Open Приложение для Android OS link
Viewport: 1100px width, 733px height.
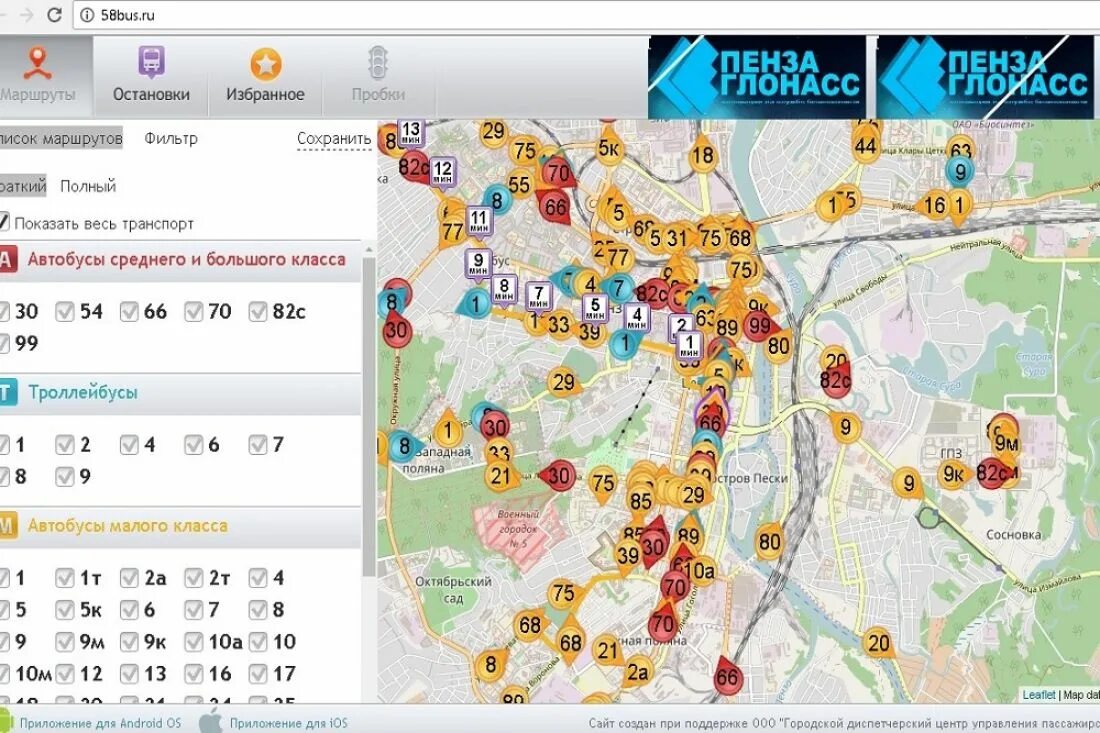[100, 723]
